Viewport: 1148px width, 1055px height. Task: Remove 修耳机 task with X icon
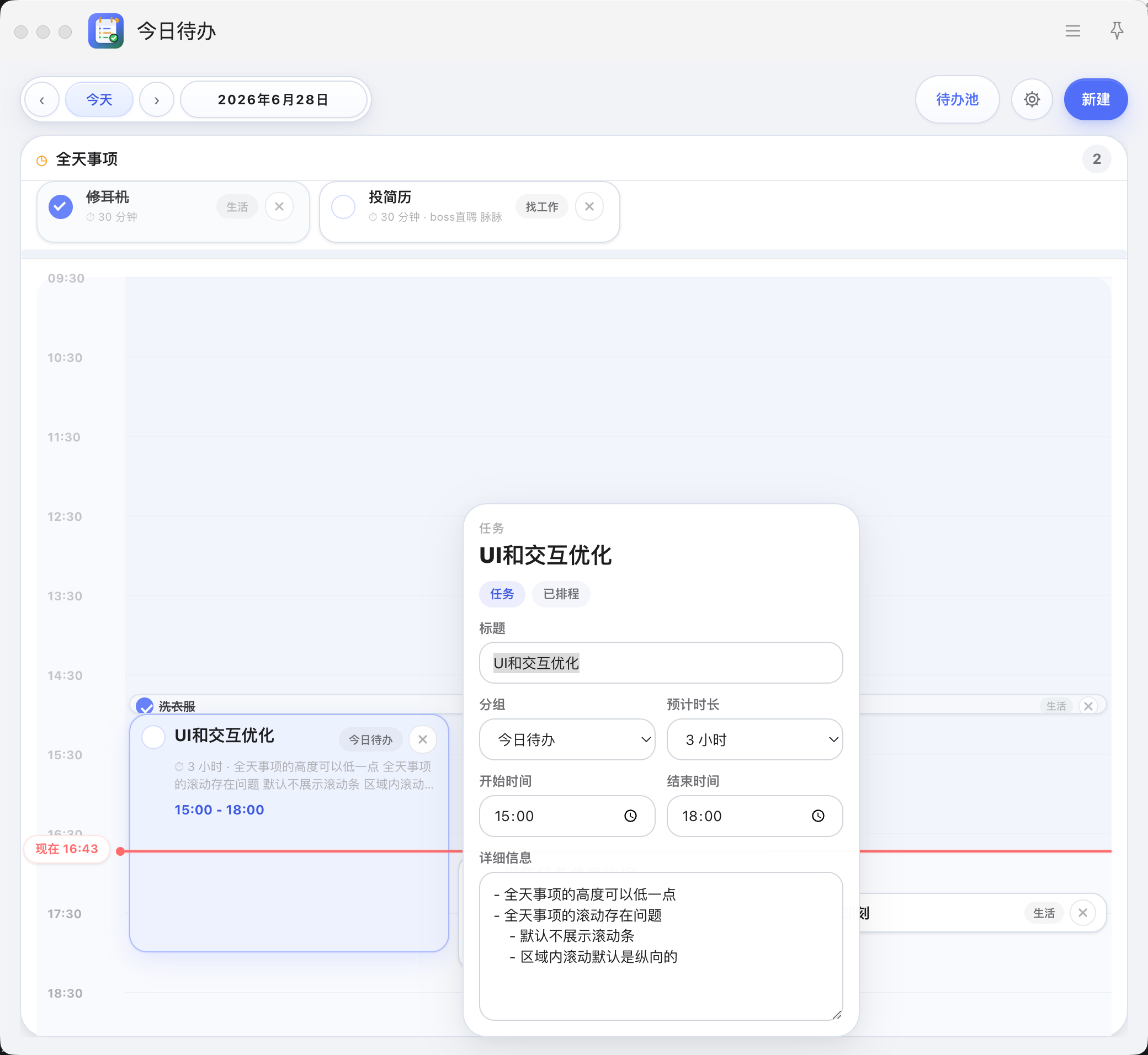[x=279, y=207]
